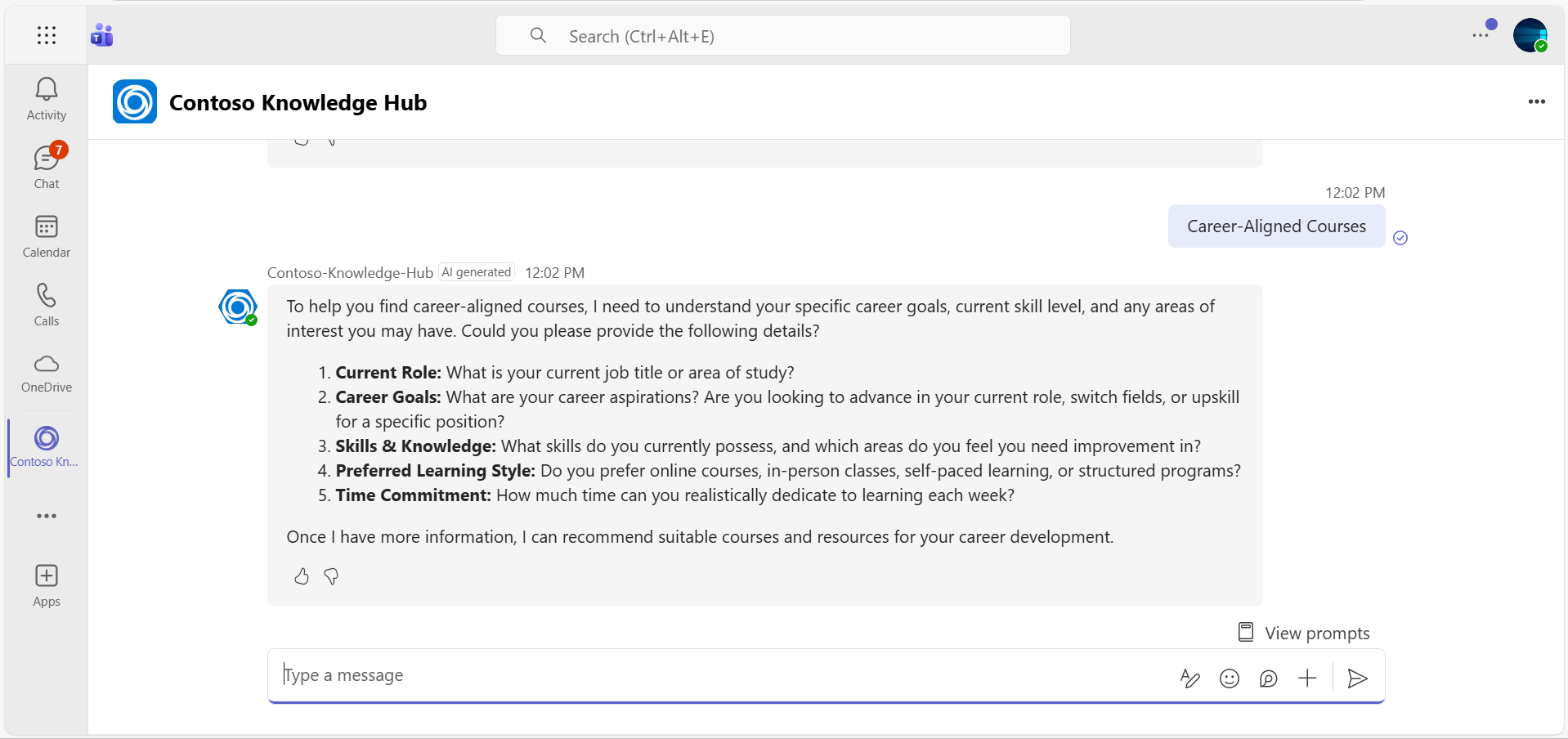Click View prompts

(1304, 633)
